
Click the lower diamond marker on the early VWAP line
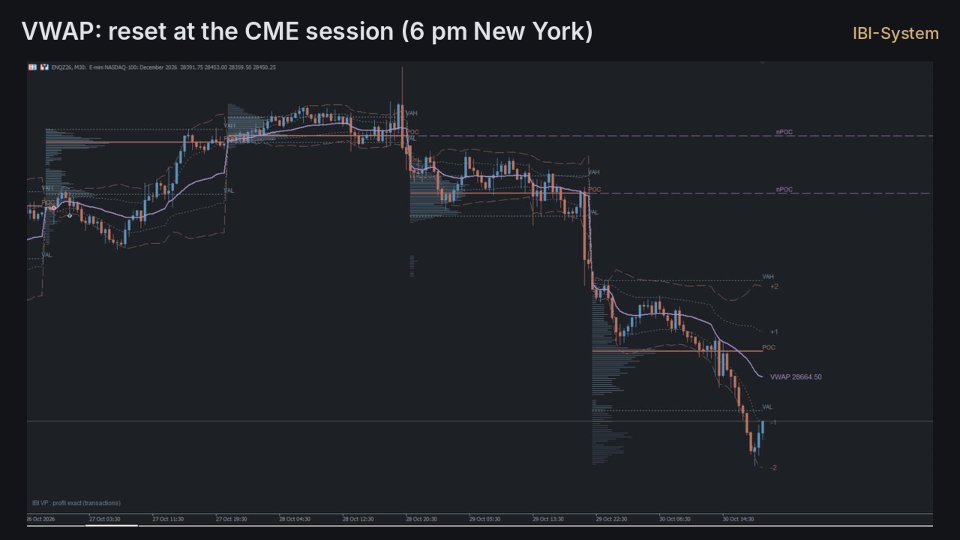coord(70,216)
